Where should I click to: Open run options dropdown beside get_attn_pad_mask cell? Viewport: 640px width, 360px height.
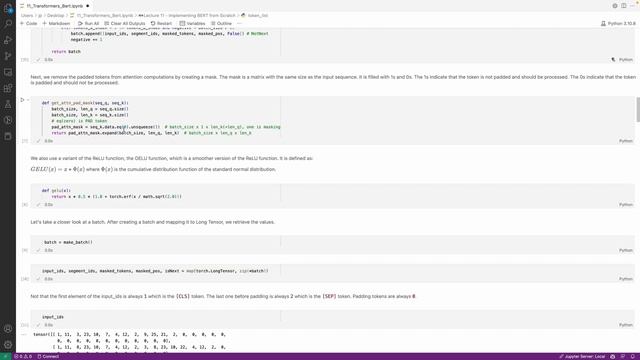[28, 100]
